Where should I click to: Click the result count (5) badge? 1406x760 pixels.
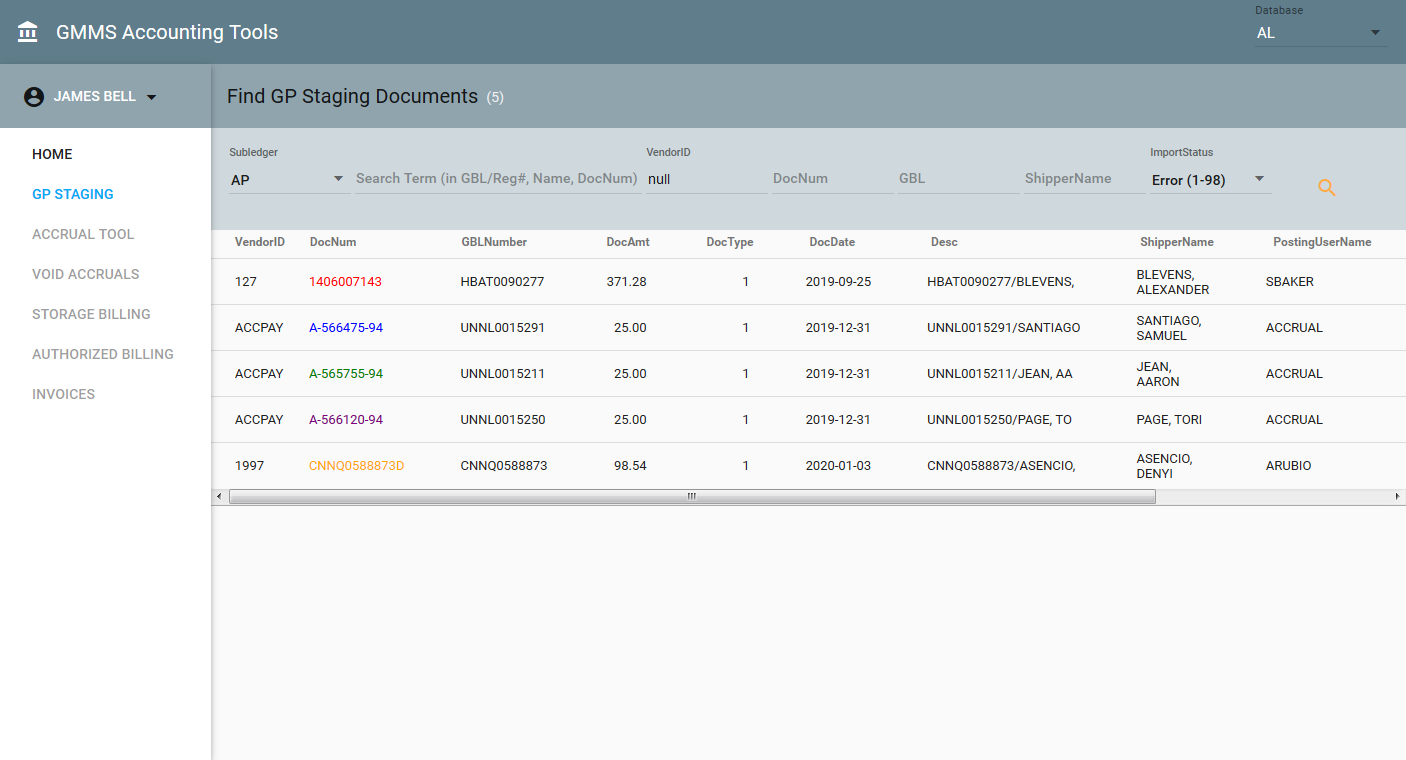coord(495,98)
